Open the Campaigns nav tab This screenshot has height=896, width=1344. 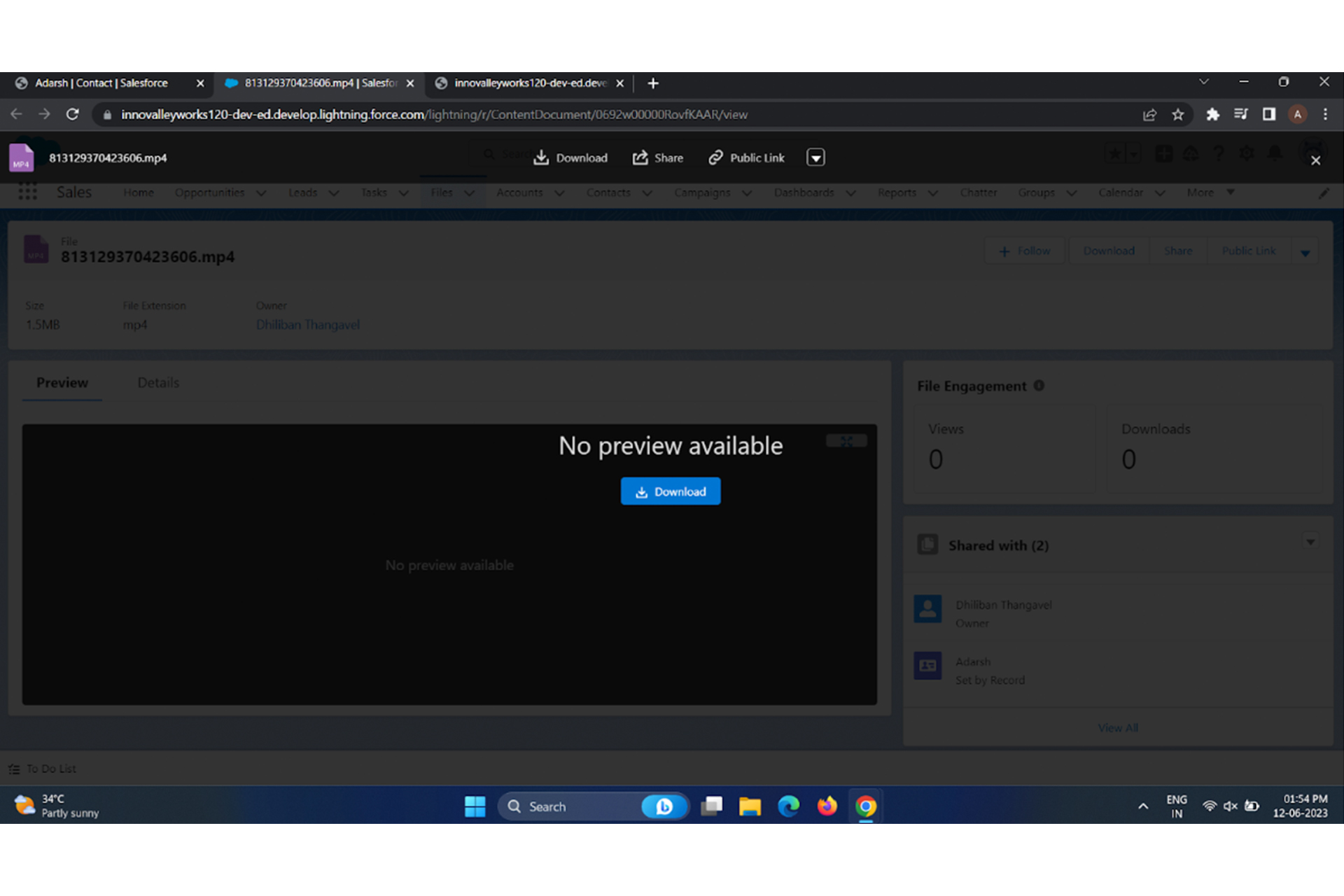[x=702, y=192]
